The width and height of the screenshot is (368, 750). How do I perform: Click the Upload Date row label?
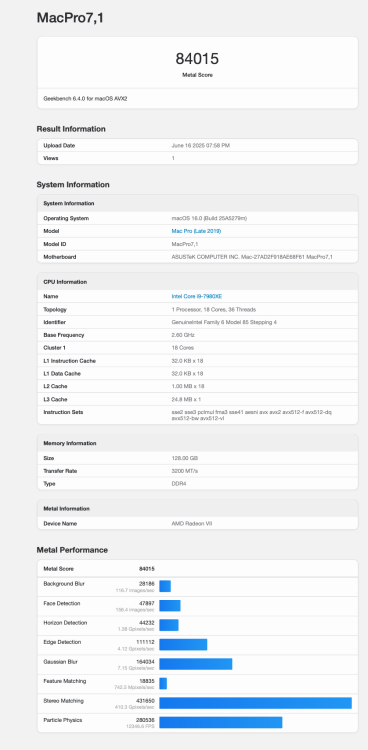[59, 145]
